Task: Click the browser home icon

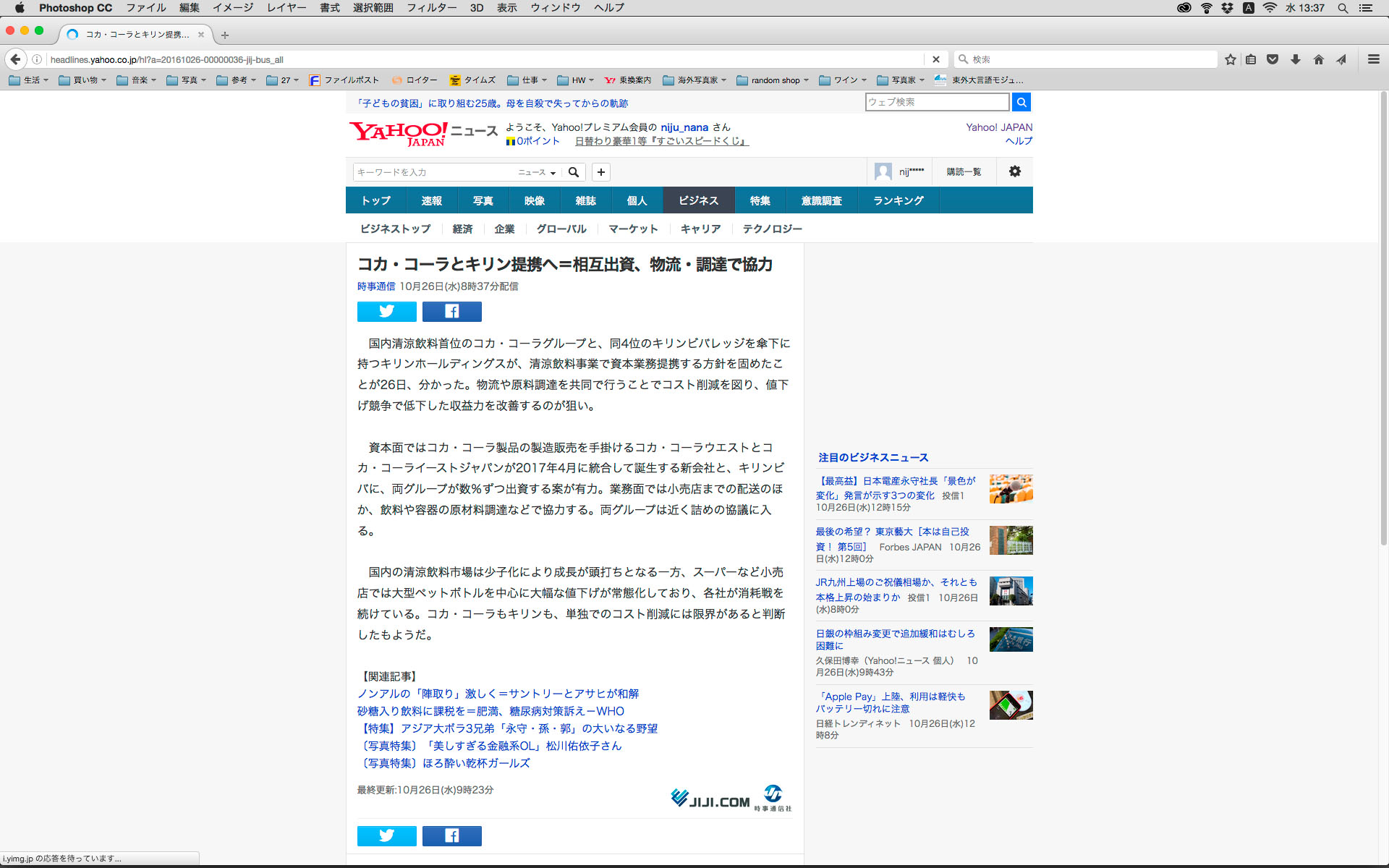Action: coord(1318,59)
